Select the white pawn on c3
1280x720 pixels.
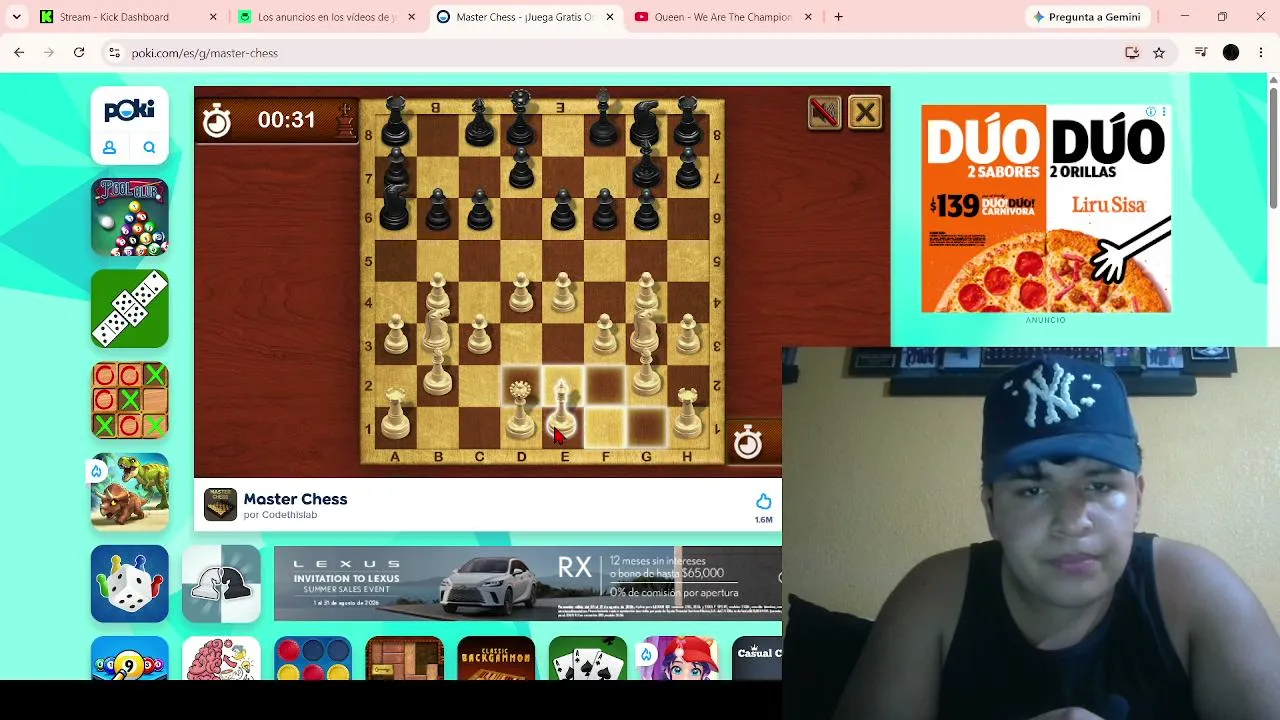(480, 334)
